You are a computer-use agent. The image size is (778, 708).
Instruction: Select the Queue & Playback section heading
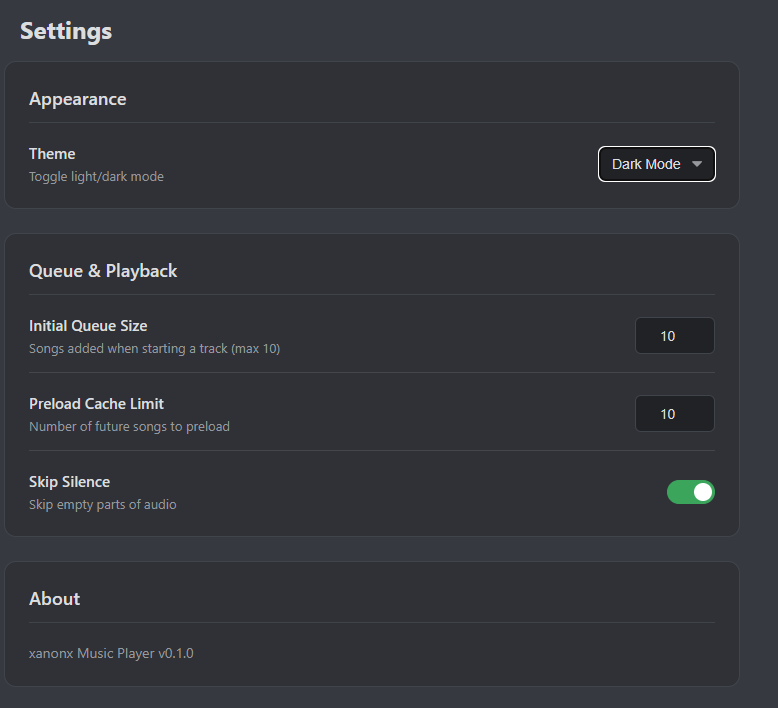(x=103, y=271)
